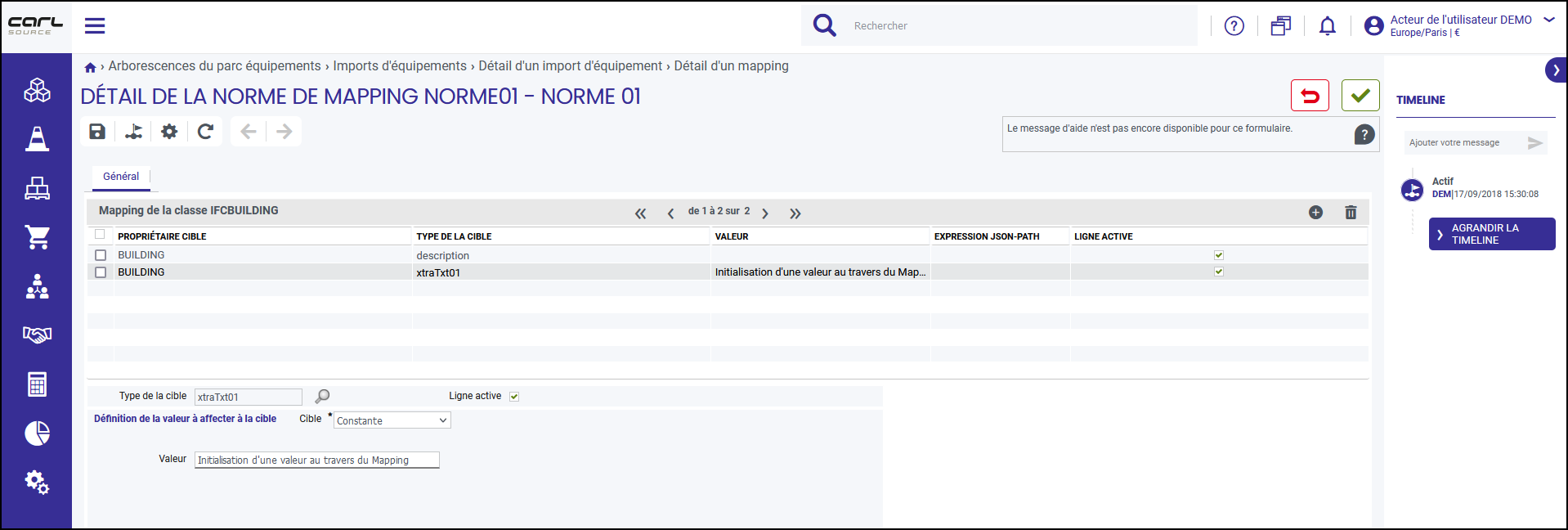Refresh the form with the reload icon
This screenshot has height=530, width=1568.
click(x=205, y=131)
